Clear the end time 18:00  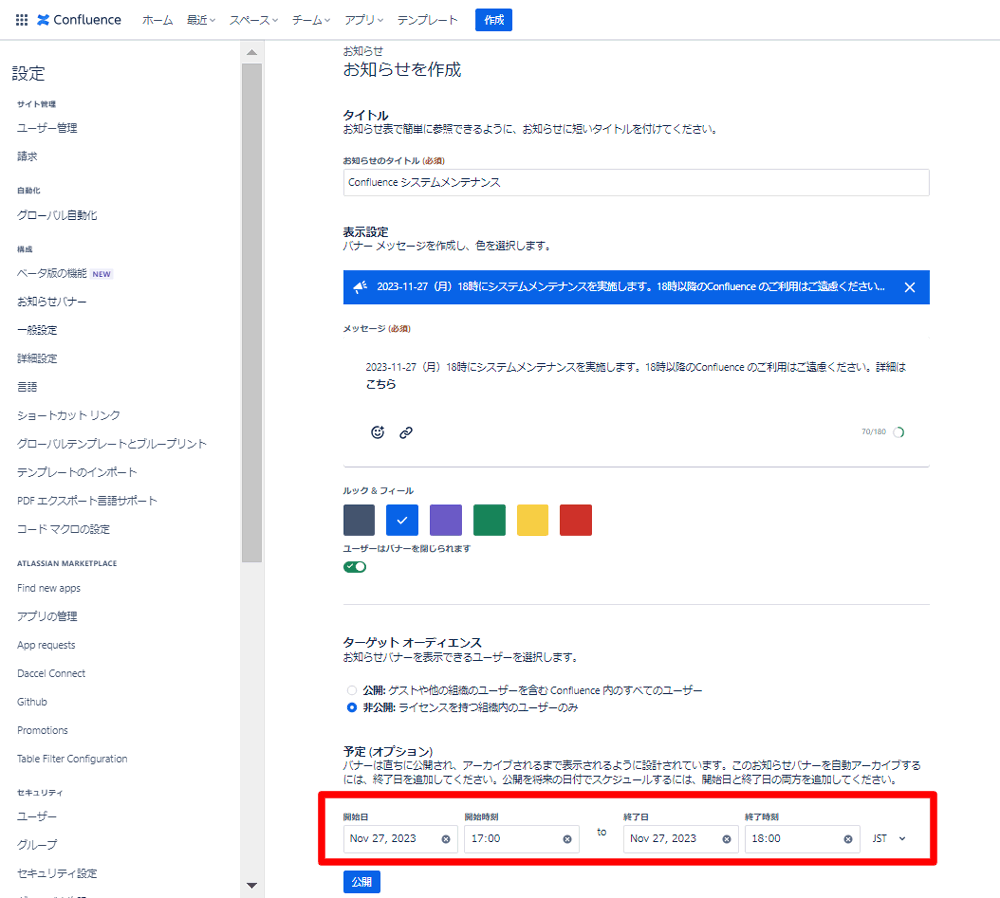coord(848,839)
